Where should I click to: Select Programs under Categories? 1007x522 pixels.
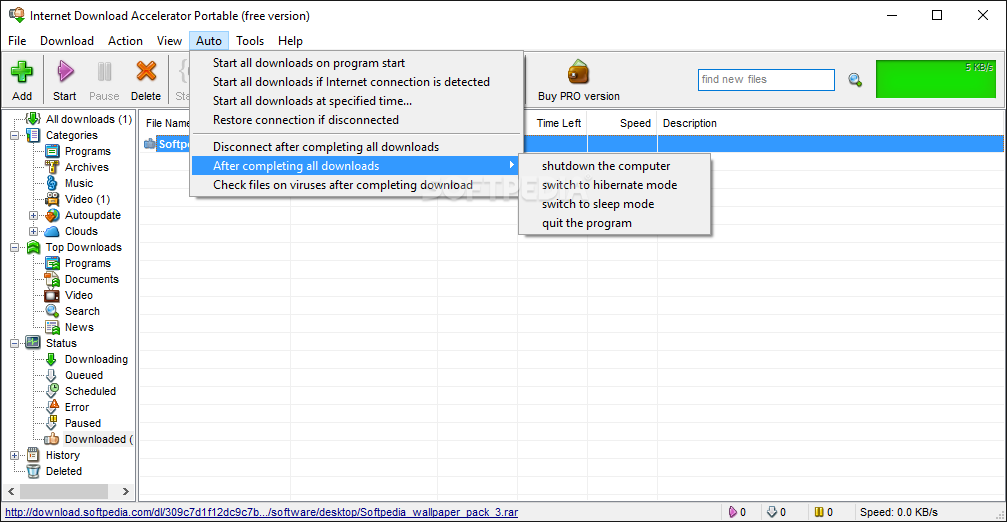tap(87, 151)
